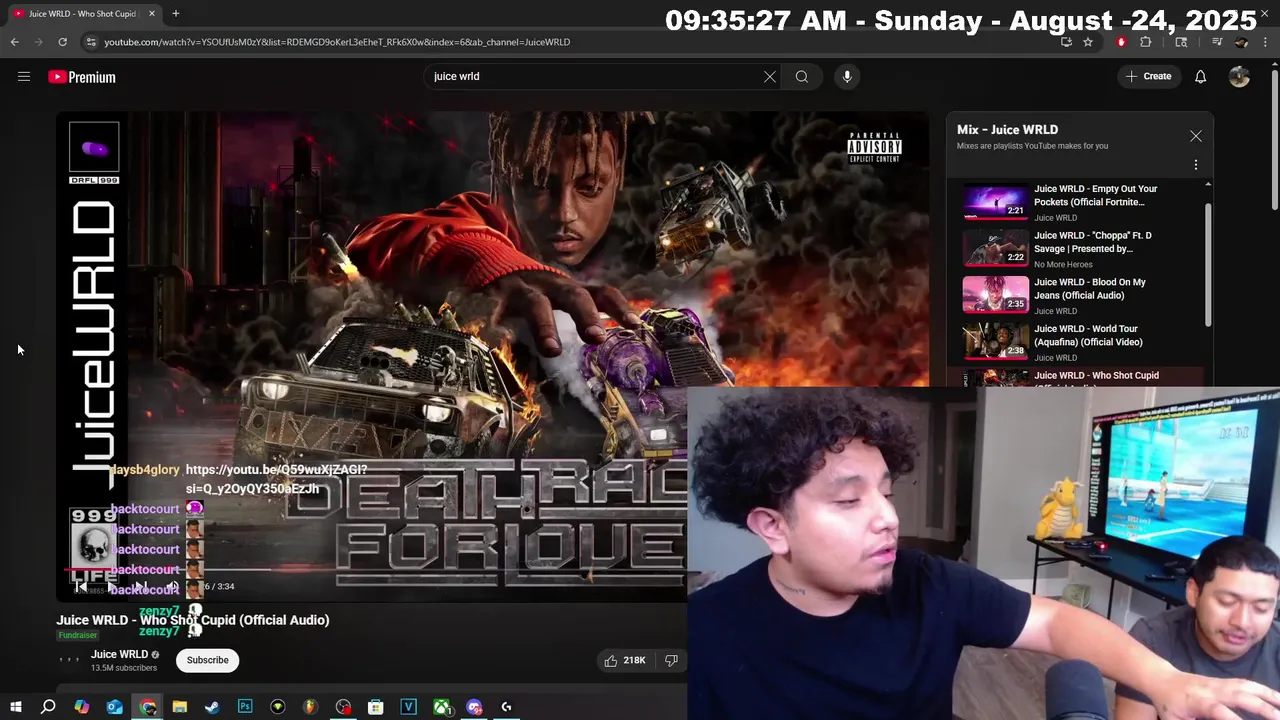This screenshot has width=1280, height=720.
Task: Click the 13.5M subscribers text
Action: tap(124, 668)
